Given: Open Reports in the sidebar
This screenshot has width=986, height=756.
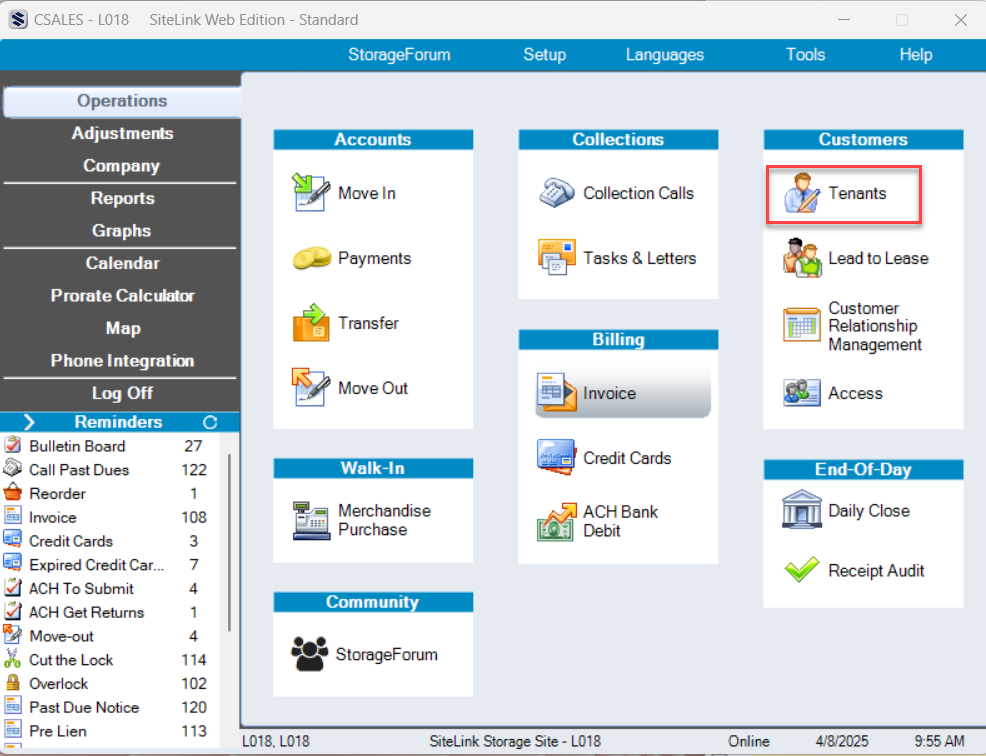Looking at the screenshot, I should click(x=122, y=198).
